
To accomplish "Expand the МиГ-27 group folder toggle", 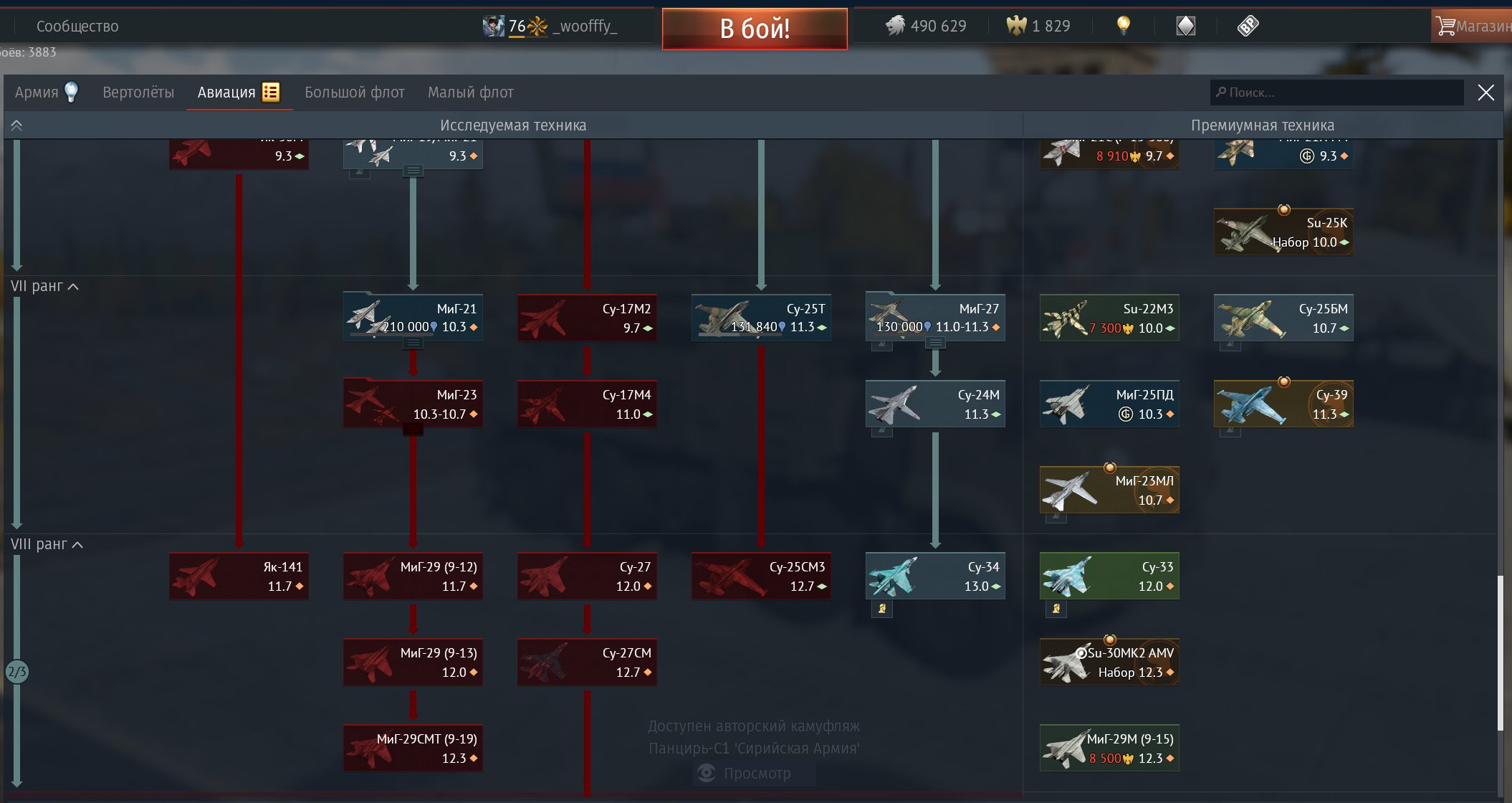I will click(935, 343).
